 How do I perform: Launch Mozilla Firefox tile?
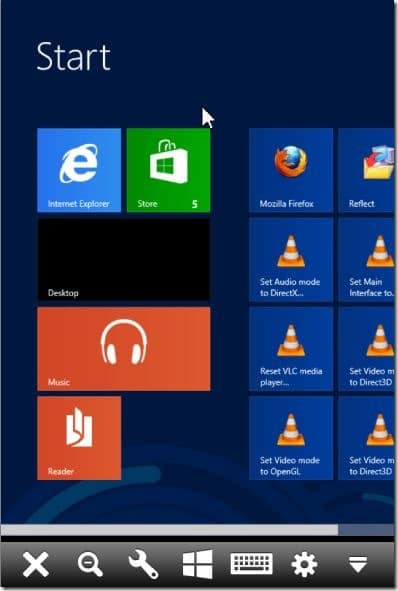point(291,170)
